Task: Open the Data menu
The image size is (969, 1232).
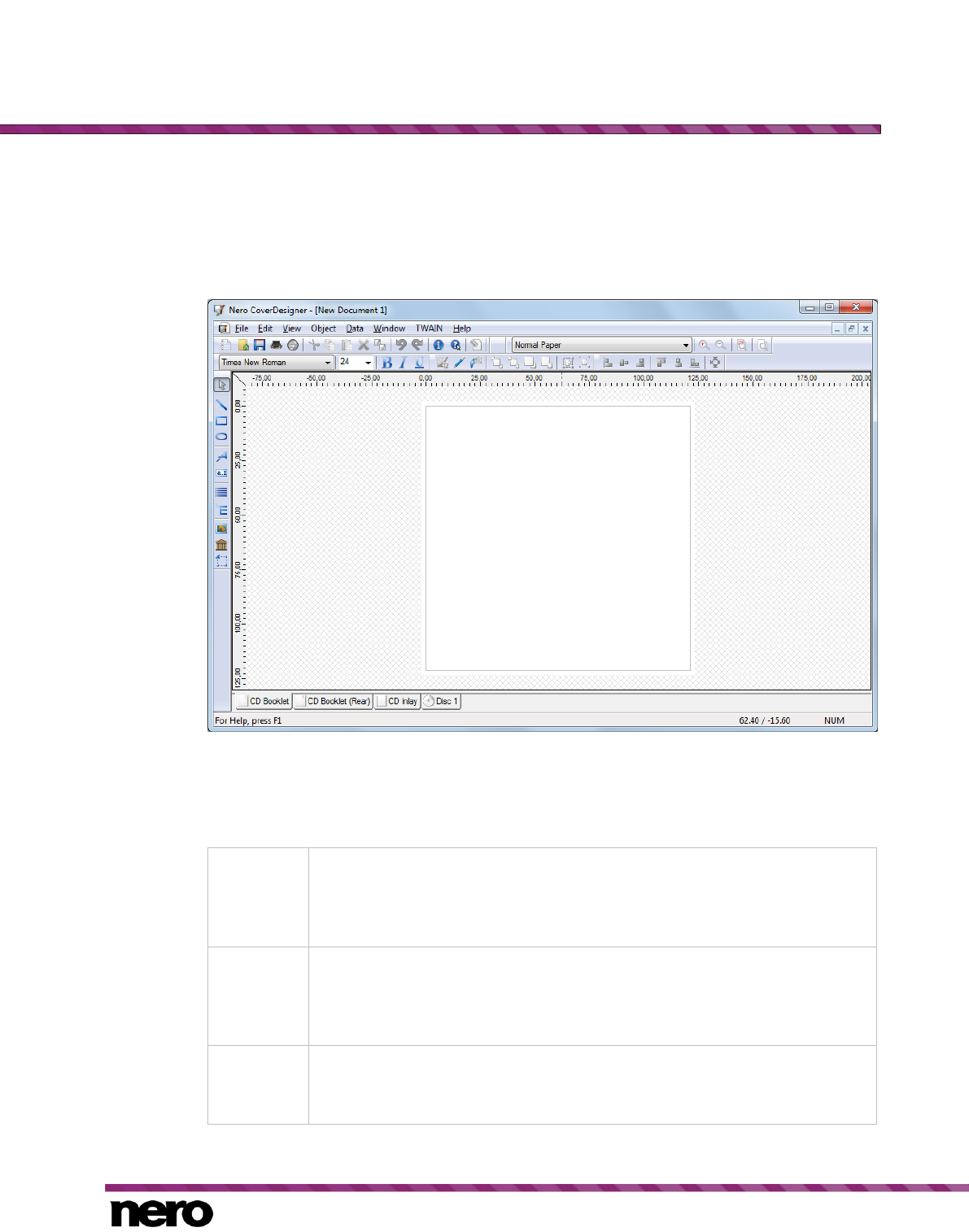Action: coord(355,329)
